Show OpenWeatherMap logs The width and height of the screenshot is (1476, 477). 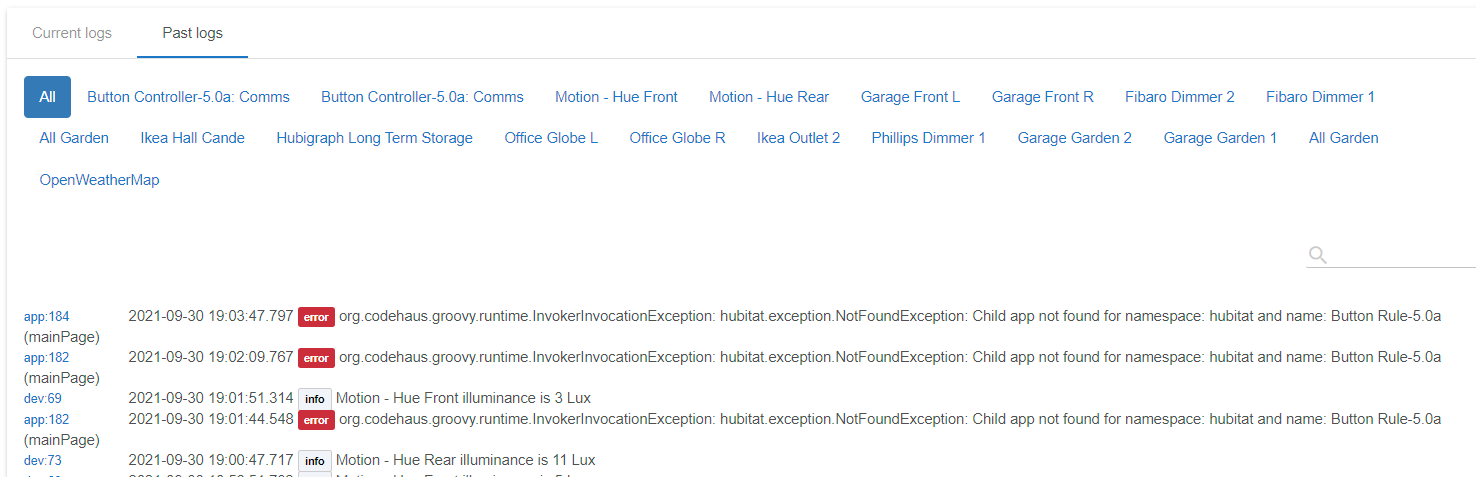99,180
